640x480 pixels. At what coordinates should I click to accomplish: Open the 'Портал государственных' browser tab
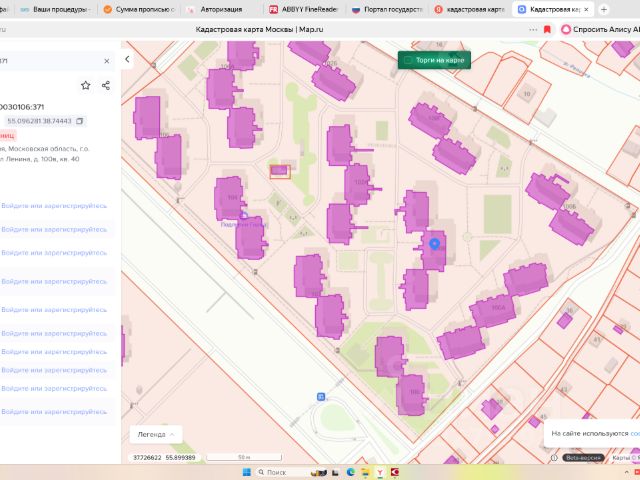click(386, 9)
